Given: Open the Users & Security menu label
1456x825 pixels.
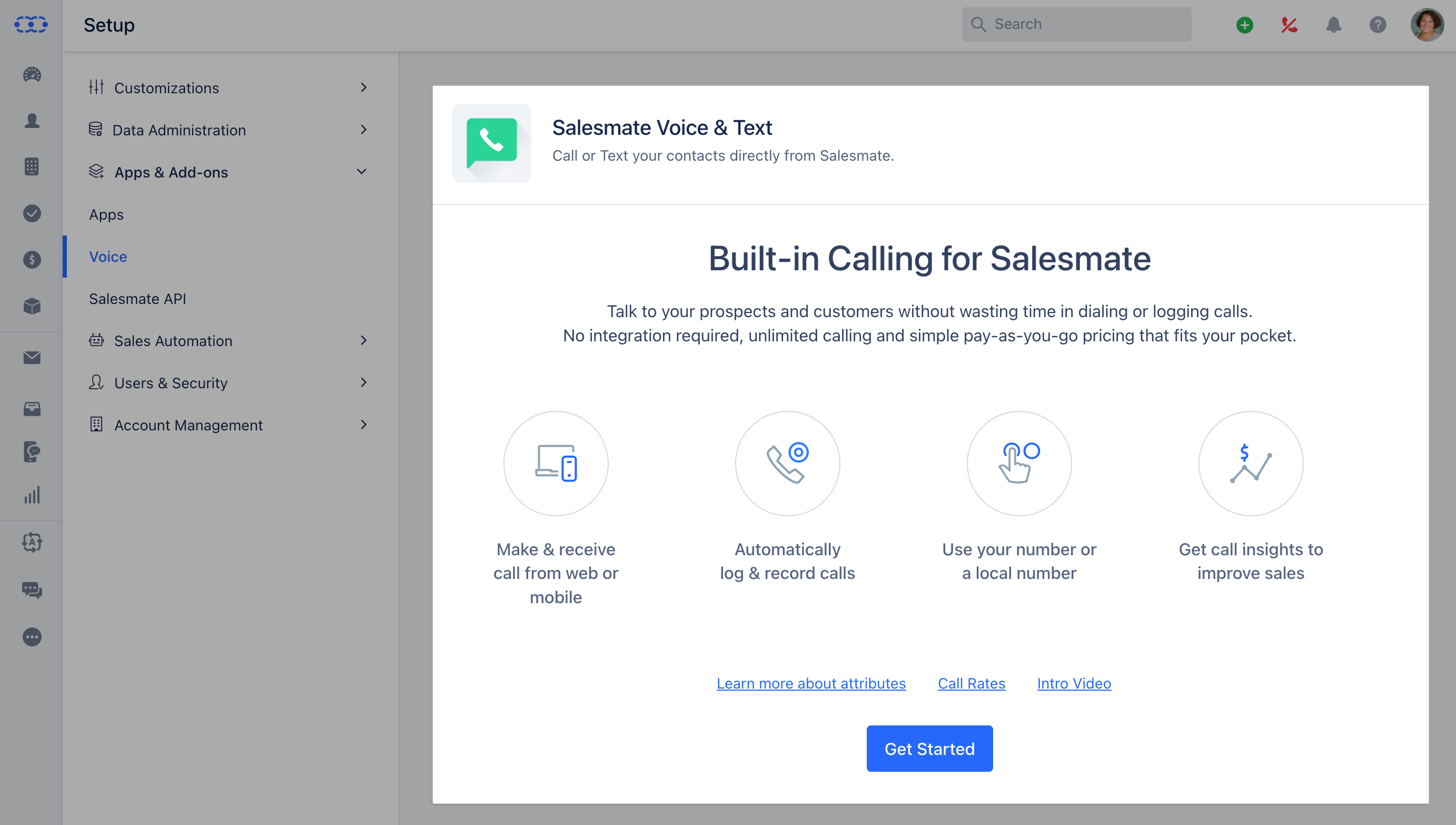Looking at the screenshot, I should pos(171,383).
